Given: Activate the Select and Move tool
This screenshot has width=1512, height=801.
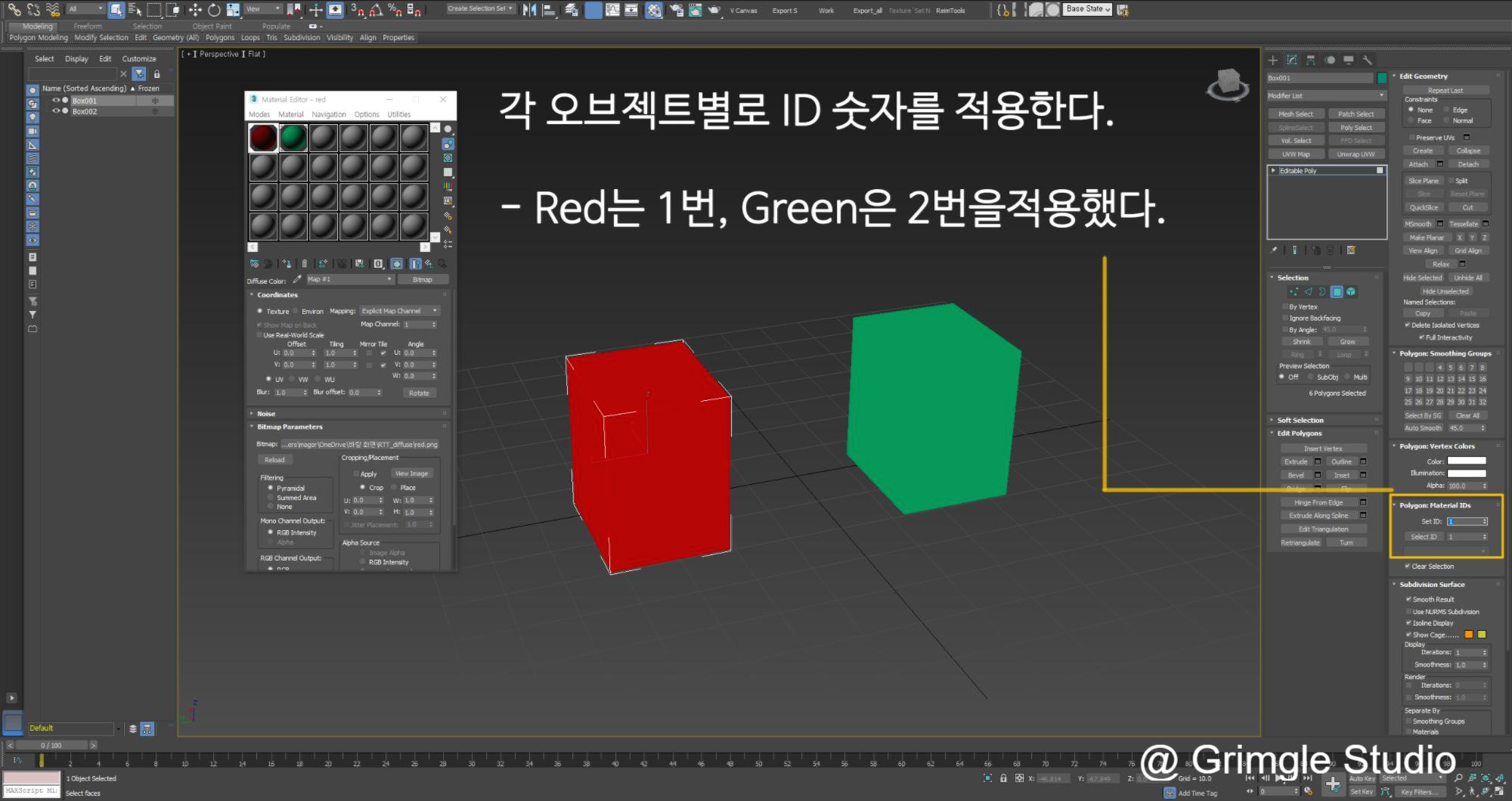Looking at the screenshot, I should (195, 10).
